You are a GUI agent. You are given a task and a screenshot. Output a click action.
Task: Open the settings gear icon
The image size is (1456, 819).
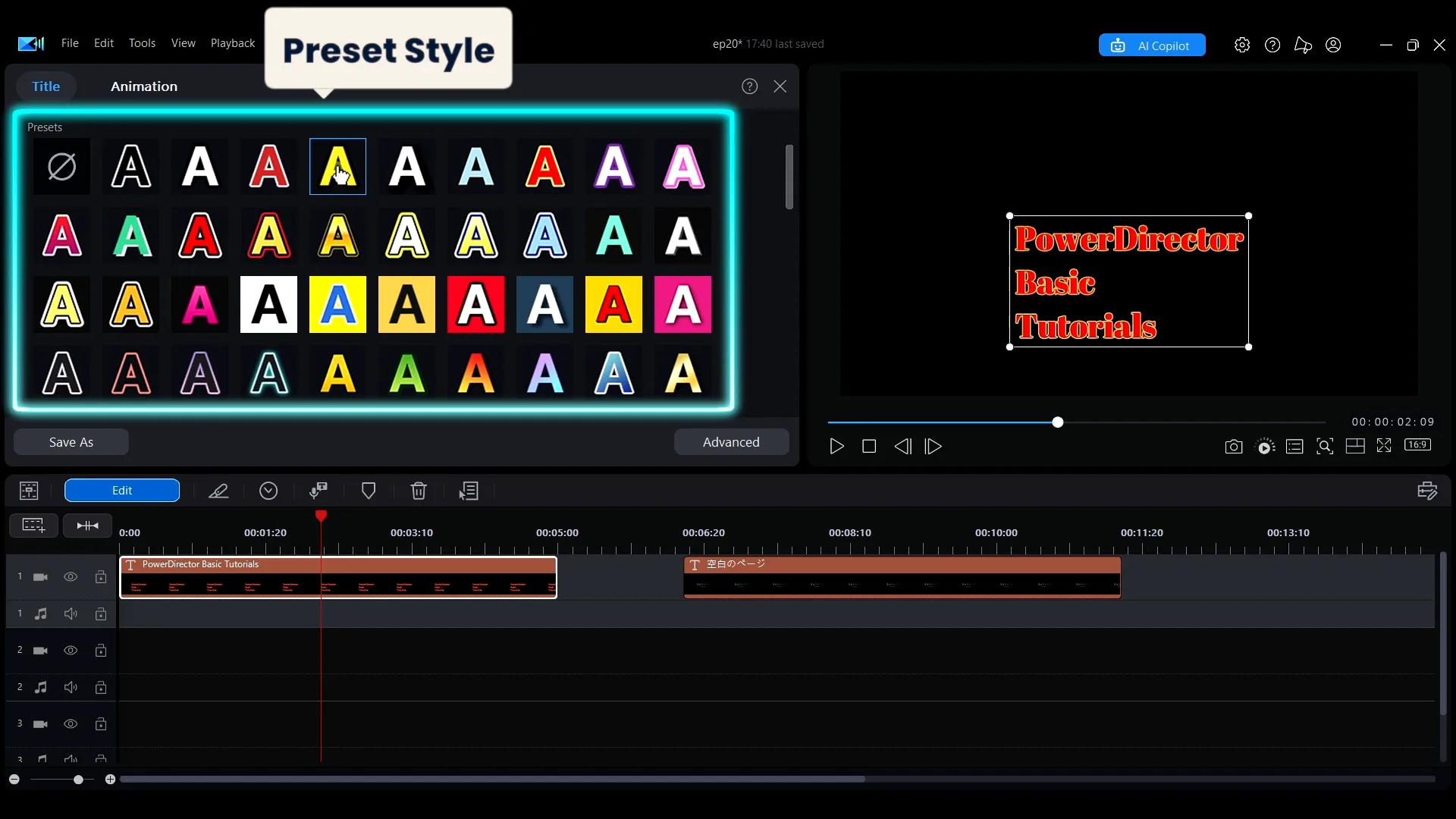pyautogui.click(x=1242, y=45)
